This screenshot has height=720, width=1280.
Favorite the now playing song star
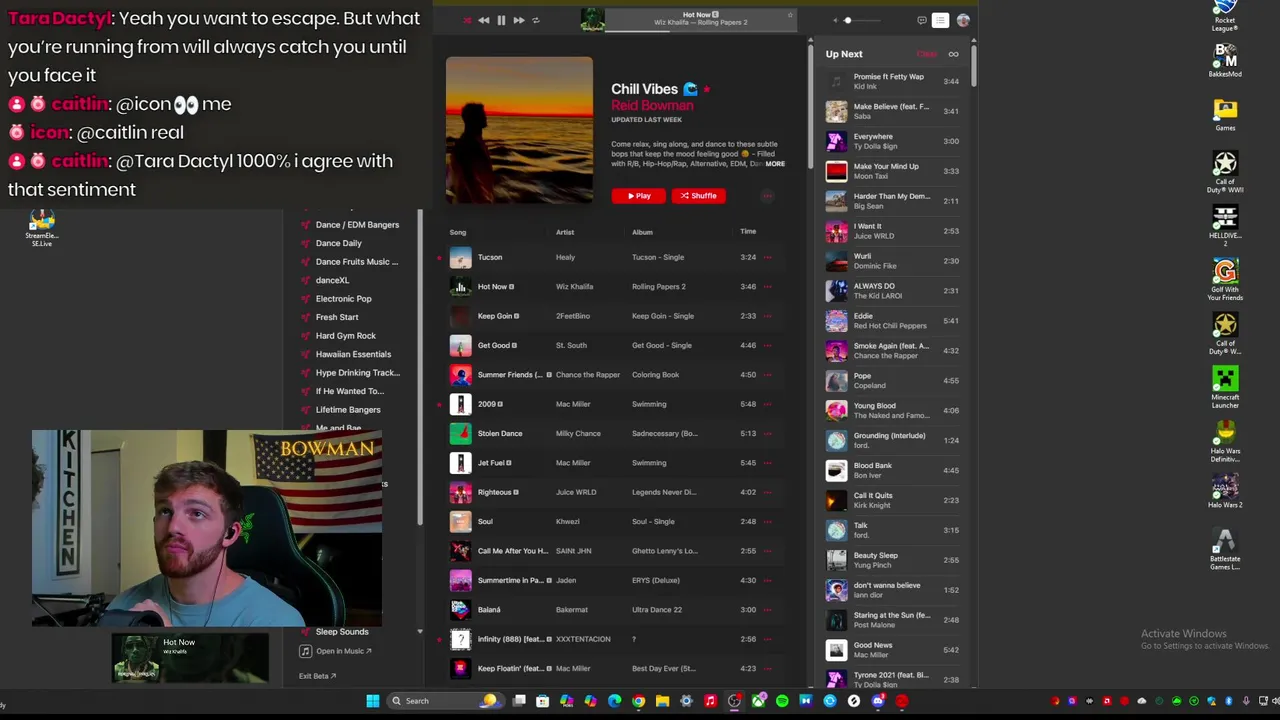[789, 15]
